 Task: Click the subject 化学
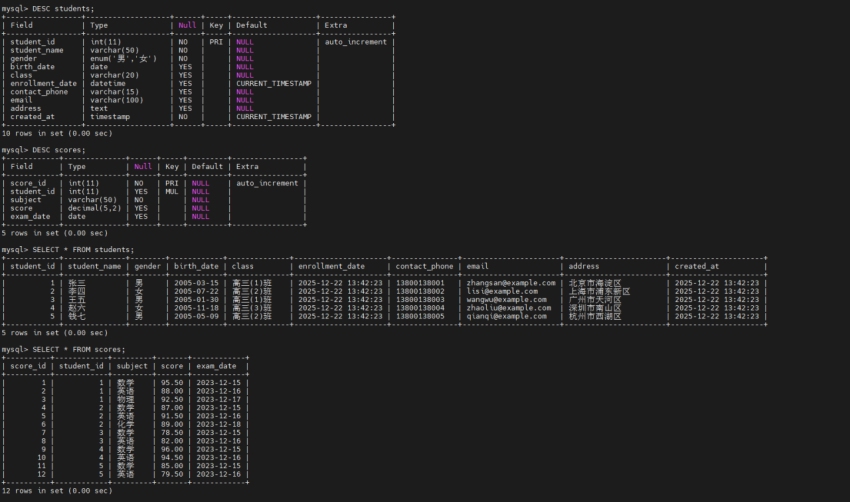[126, 424]
